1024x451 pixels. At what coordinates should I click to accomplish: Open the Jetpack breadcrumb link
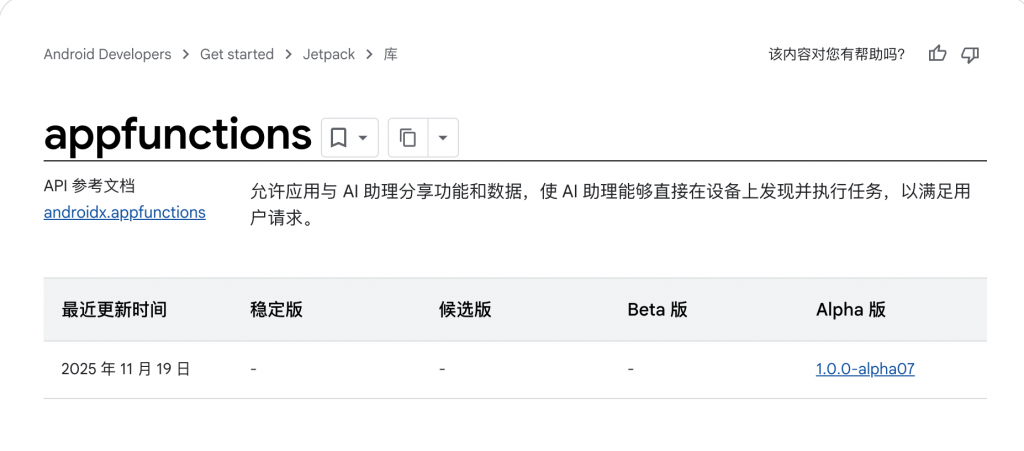(x=329, y=54)
